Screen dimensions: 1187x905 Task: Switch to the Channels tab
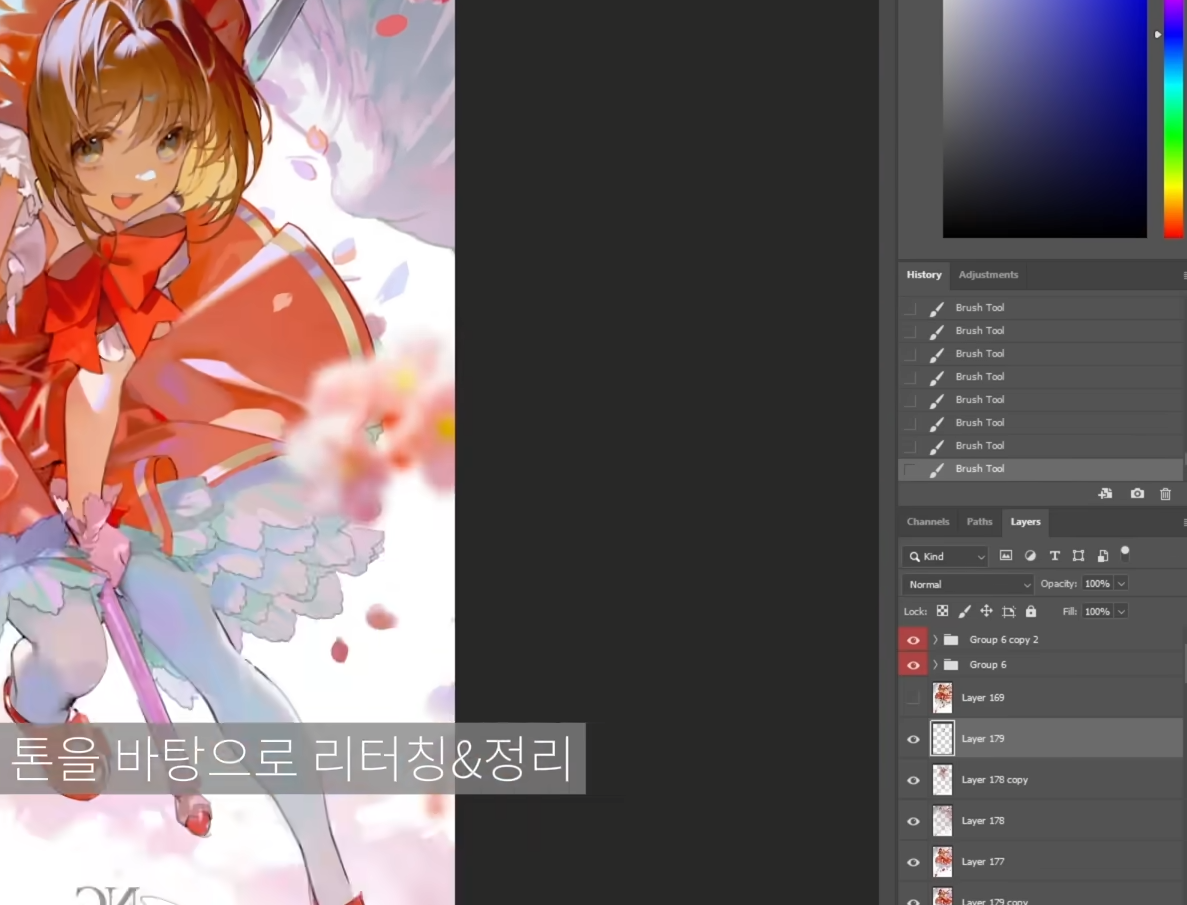point(927,522)
